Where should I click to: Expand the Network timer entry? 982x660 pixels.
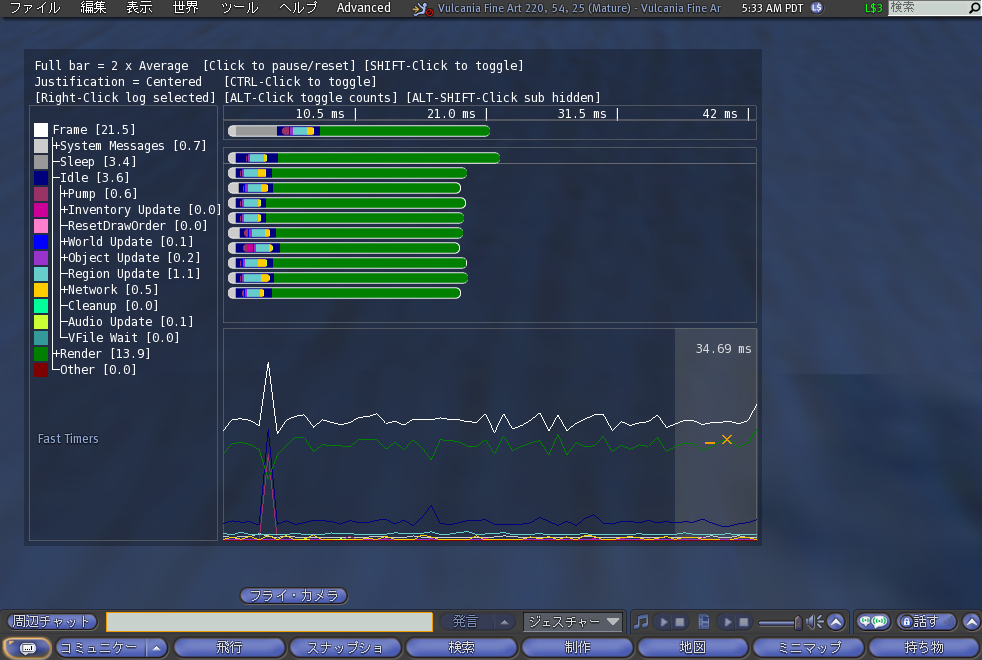65,290
